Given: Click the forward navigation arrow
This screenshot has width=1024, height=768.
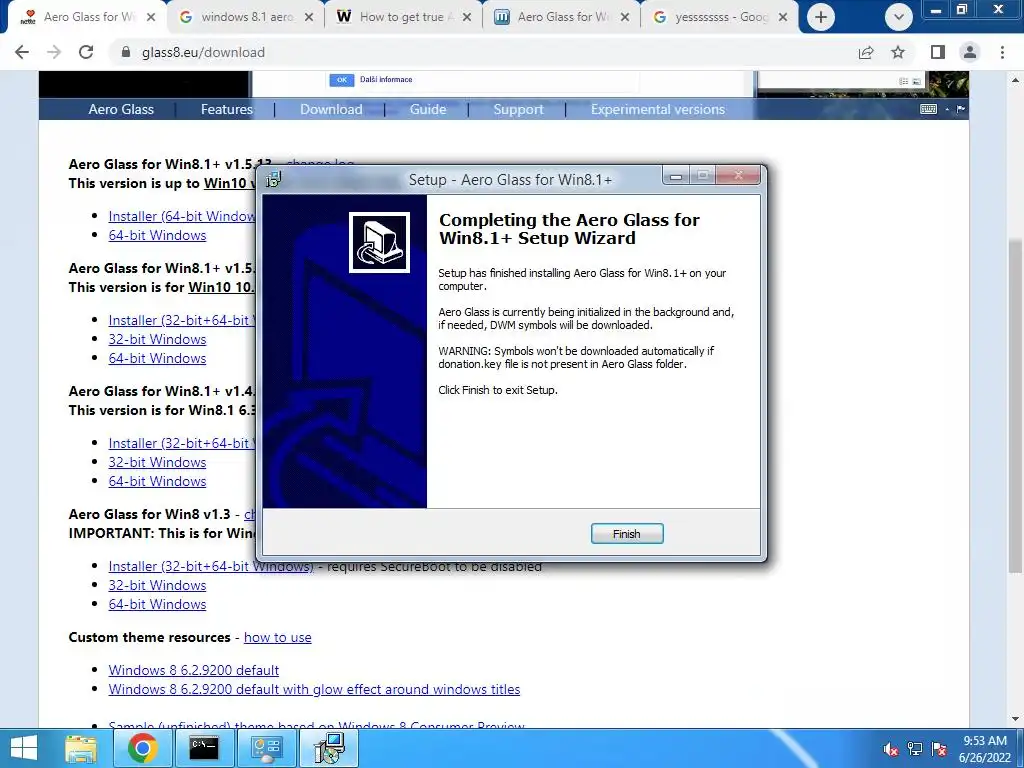Looking at the screenshot, I should [x=54, y=52].
